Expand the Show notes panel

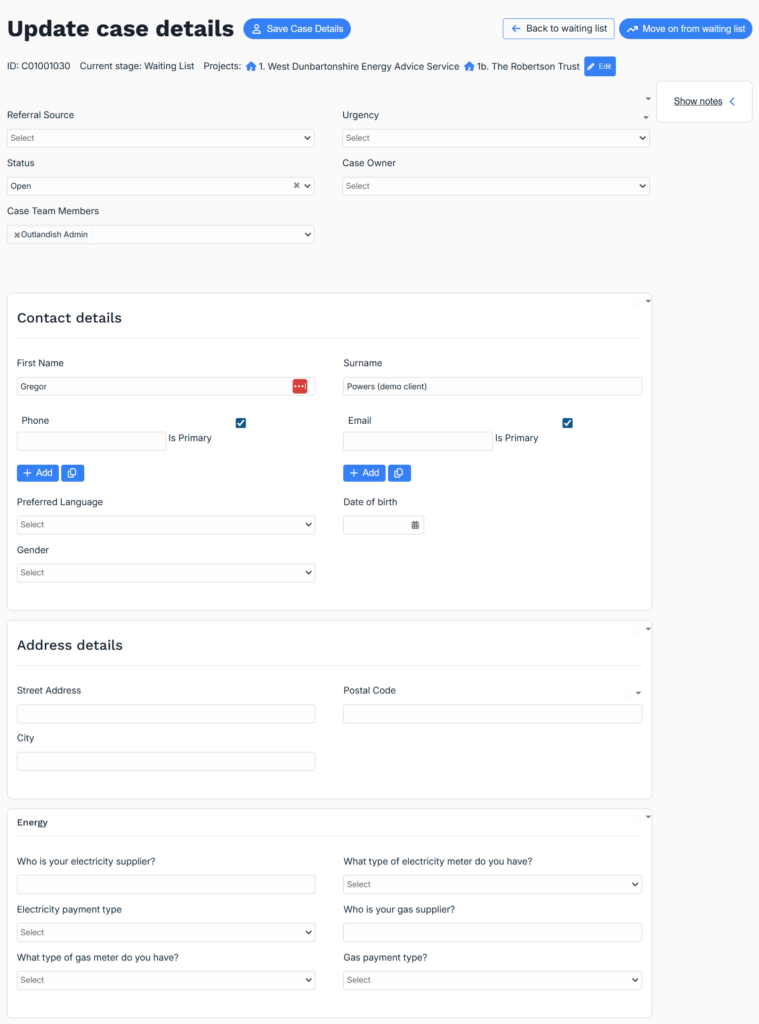click(704, 102)
